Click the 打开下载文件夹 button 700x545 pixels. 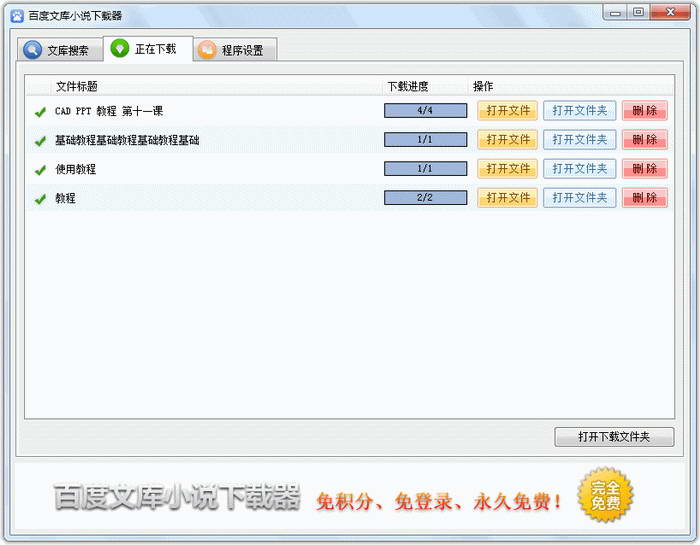click(614, 437)
